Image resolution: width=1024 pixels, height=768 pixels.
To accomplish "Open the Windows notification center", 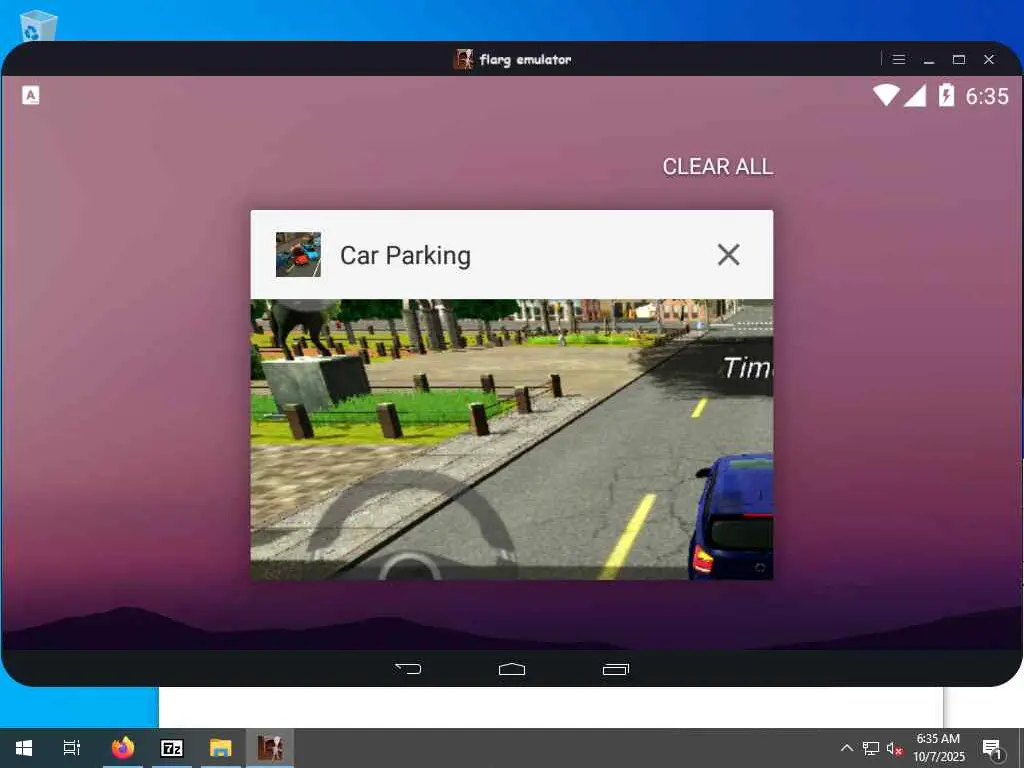I will coord(993,748).
